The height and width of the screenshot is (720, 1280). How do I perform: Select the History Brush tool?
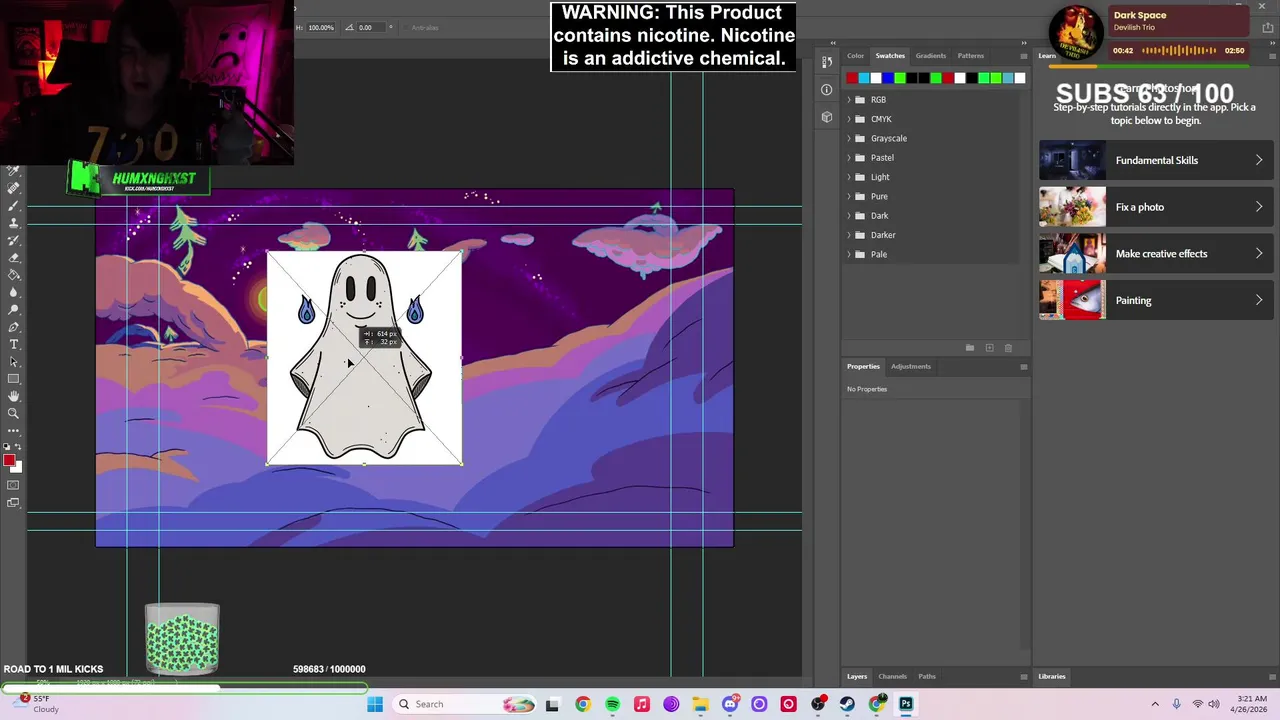(x=14, y=240)
